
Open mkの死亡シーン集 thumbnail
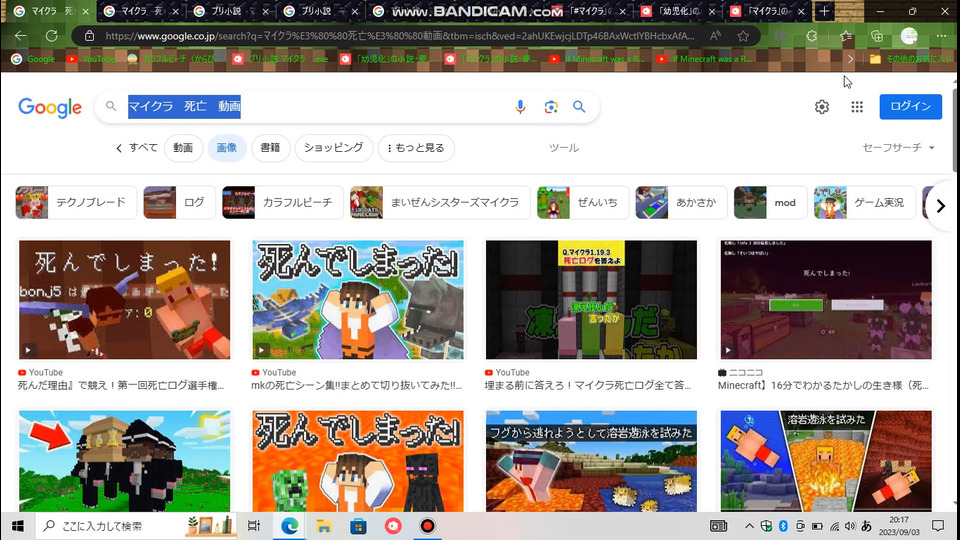click(358, 300)
